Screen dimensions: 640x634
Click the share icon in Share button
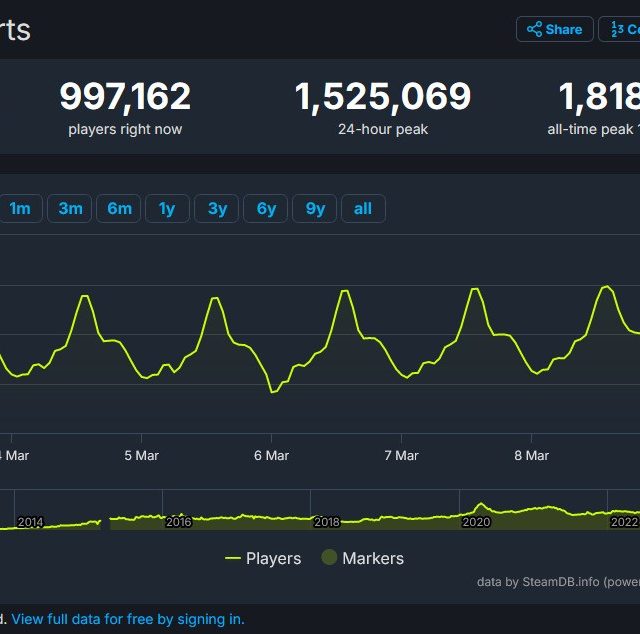tap(534, 29)
